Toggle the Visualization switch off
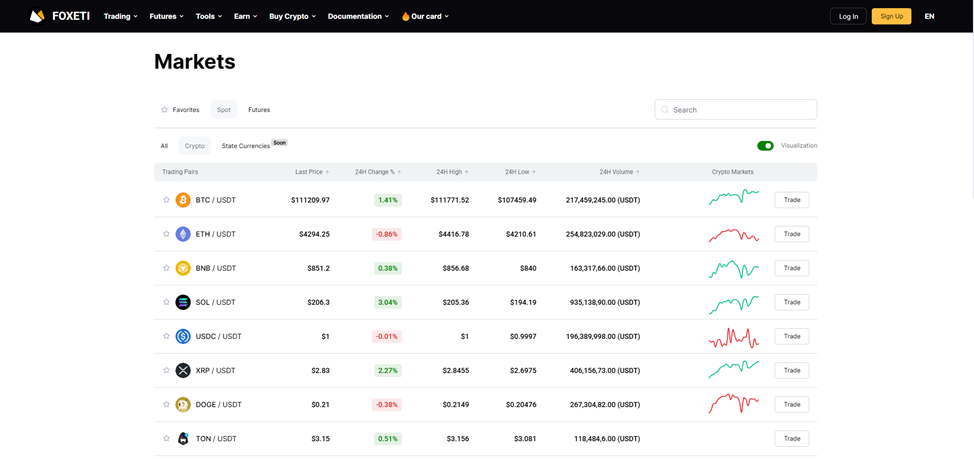 [x=765, y=146]
